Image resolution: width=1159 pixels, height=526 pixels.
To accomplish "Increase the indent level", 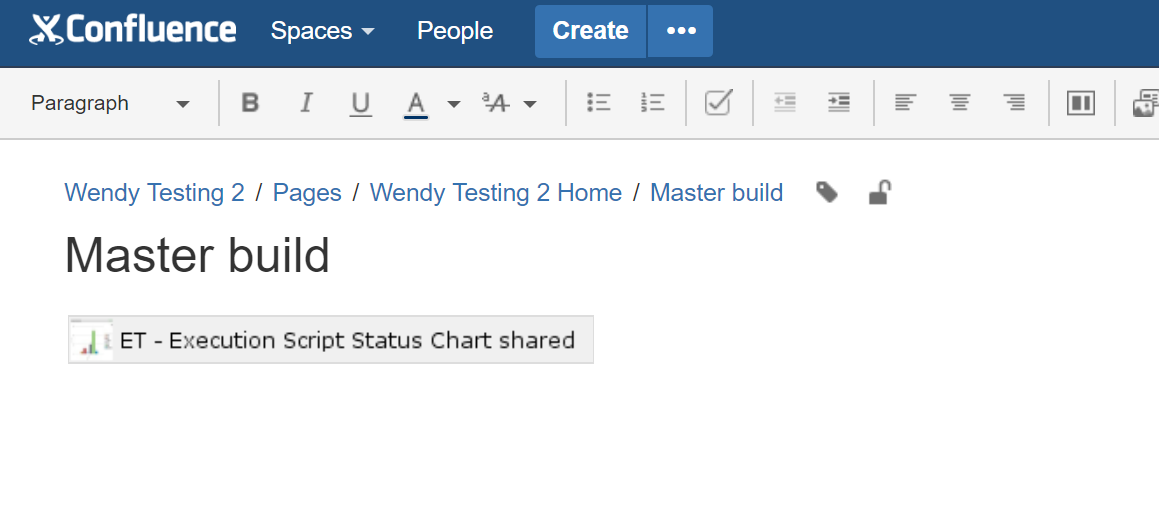I will (x=839, y=103).
